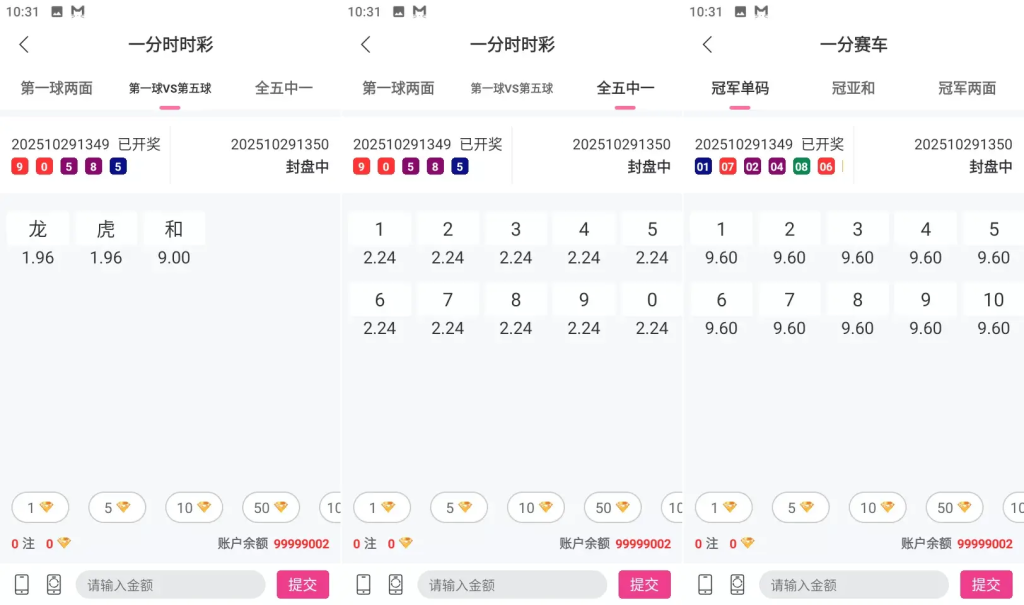This screenshot has height=605, width=1024.
Task: Toggle the 虎 tiger bet option
Action: pos(106,240)
